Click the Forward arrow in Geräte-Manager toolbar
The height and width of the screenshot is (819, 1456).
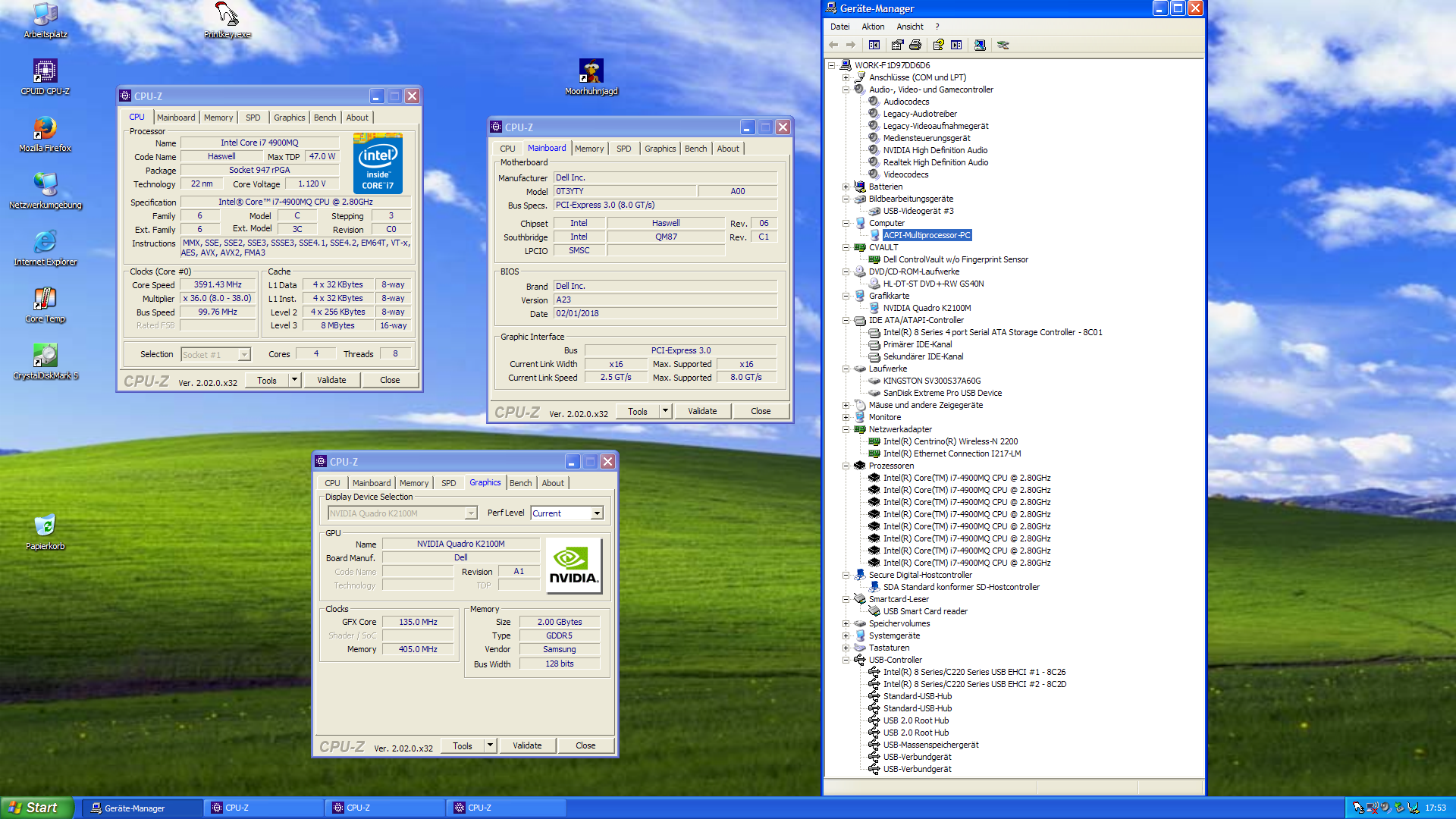click(850, 45)
